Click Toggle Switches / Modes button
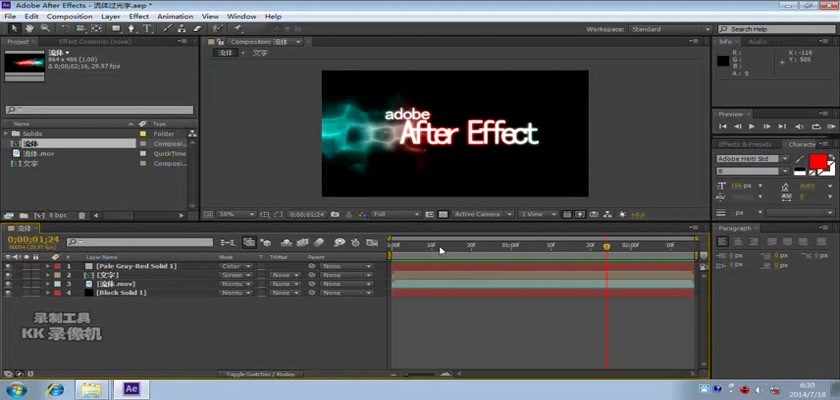 [x=260, y=374]
